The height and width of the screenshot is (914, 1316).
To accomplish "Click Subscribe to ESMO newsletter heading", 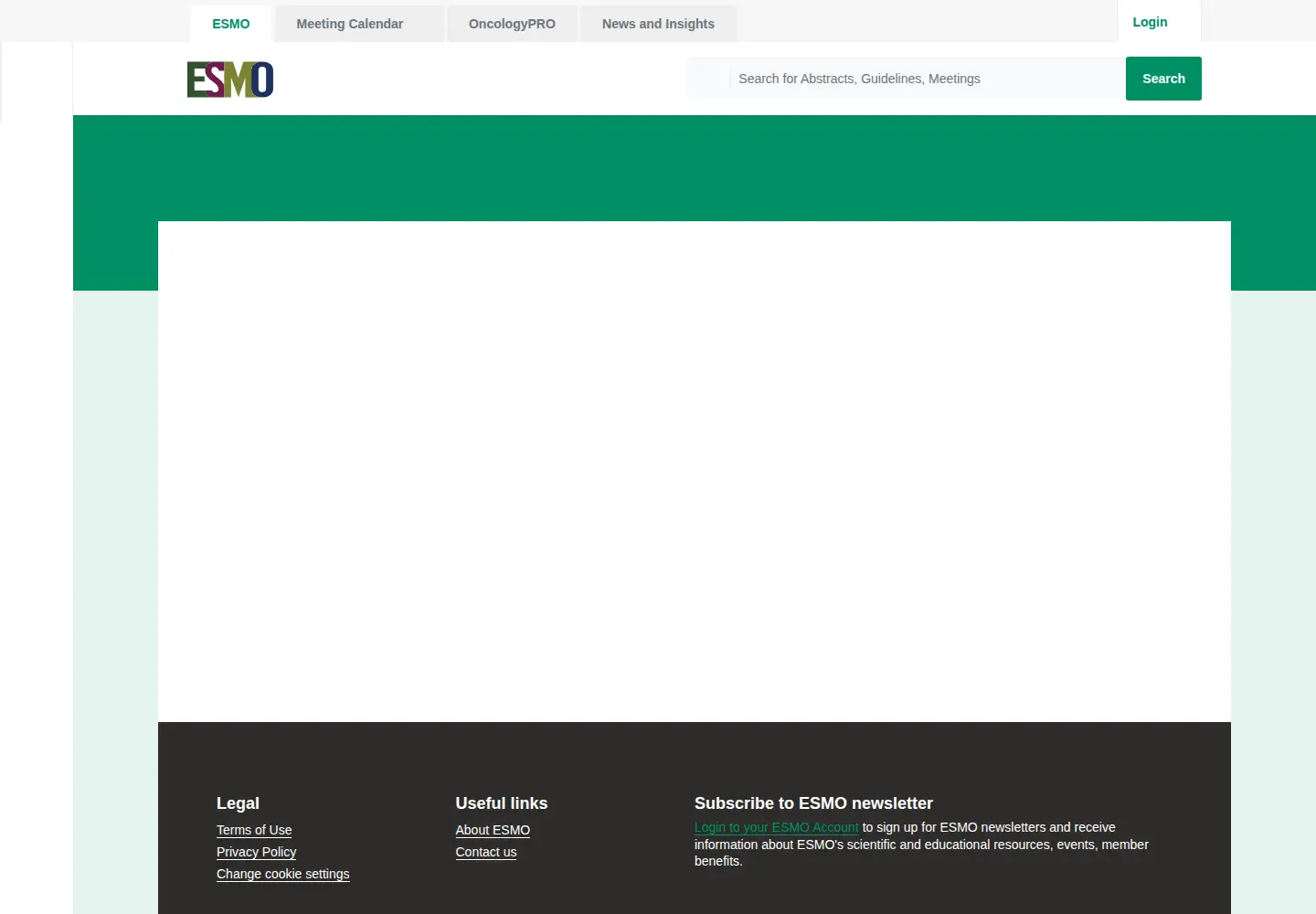I will tap(813, 803).
